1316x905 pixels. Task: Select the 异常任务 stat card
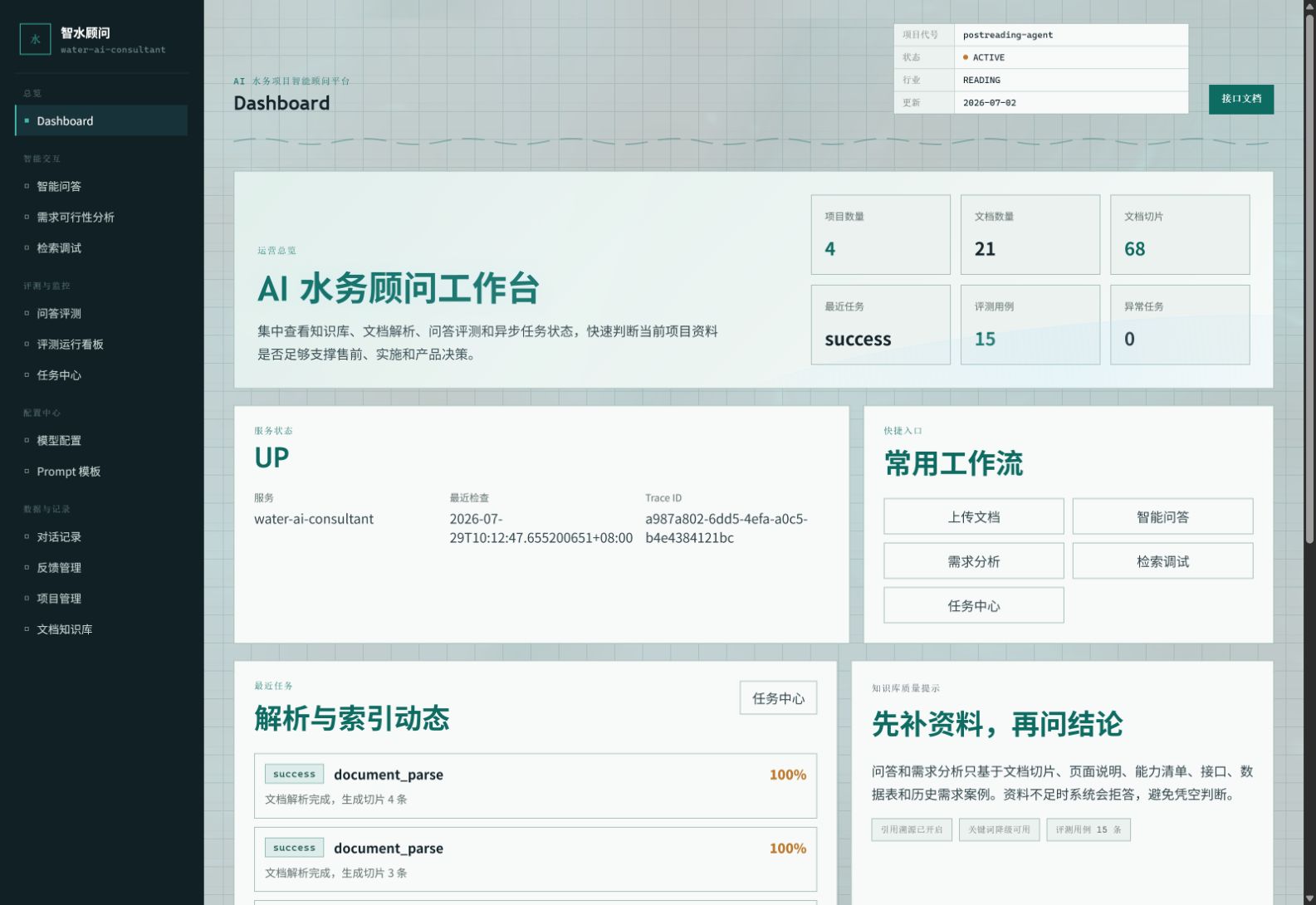click(1180, 325)
